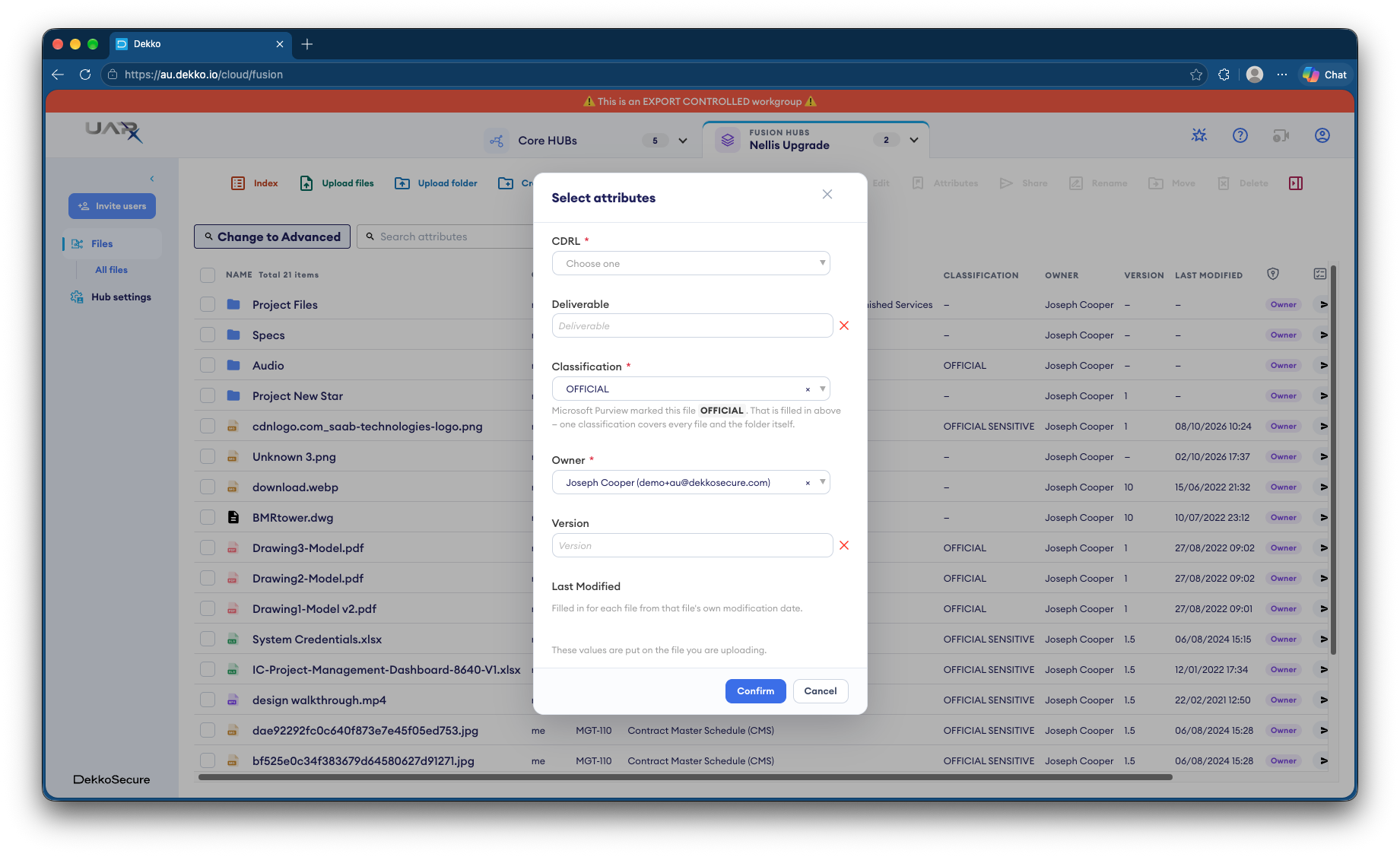Select the Nellis Upgrade Fusion Hubs tab
Image resolution: width=1400 pixels, height=857 pixels.
point(816,140)
